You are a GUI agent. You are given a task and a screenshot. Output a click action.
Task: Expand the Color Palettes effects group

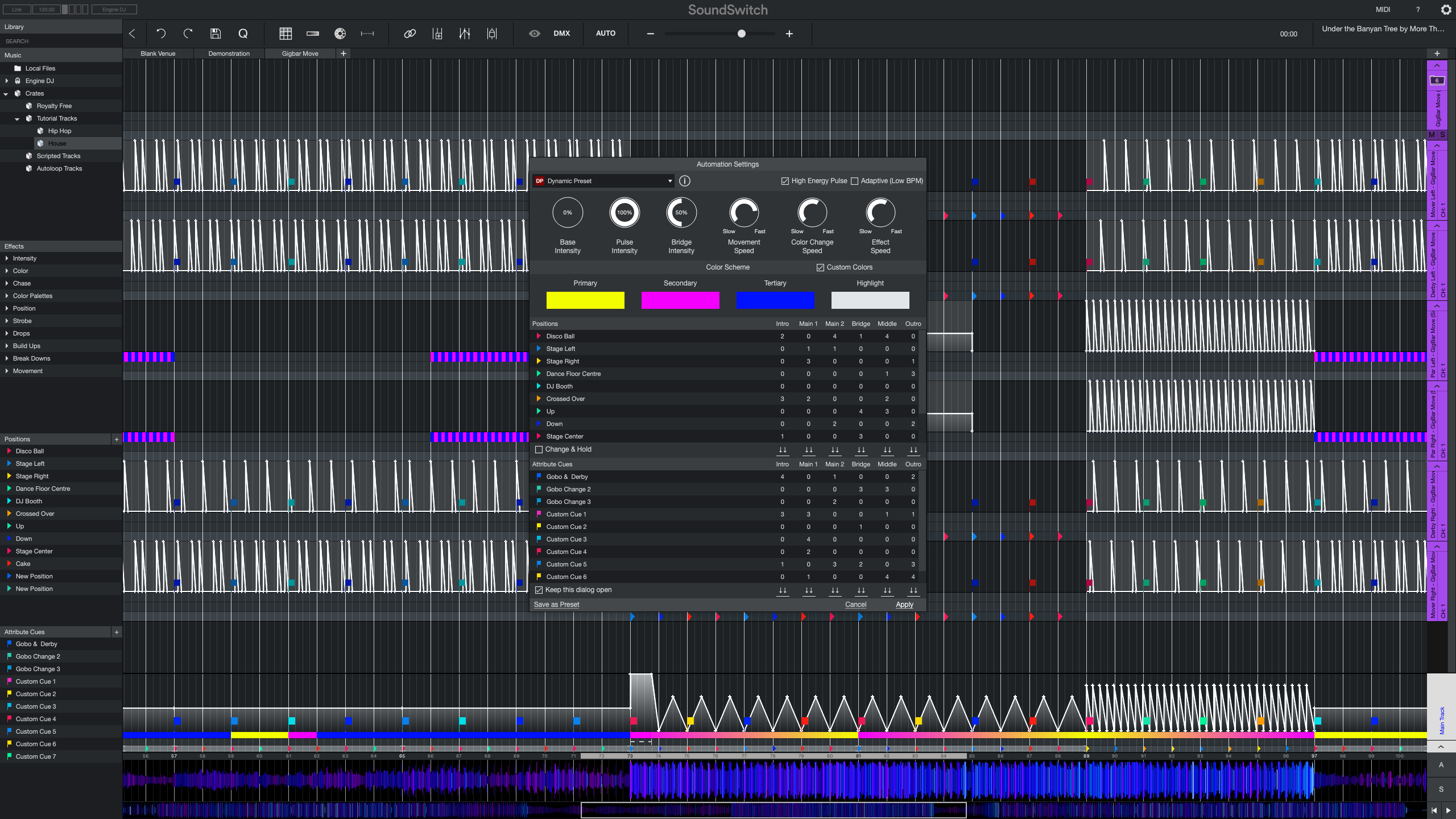click(6, 296)
